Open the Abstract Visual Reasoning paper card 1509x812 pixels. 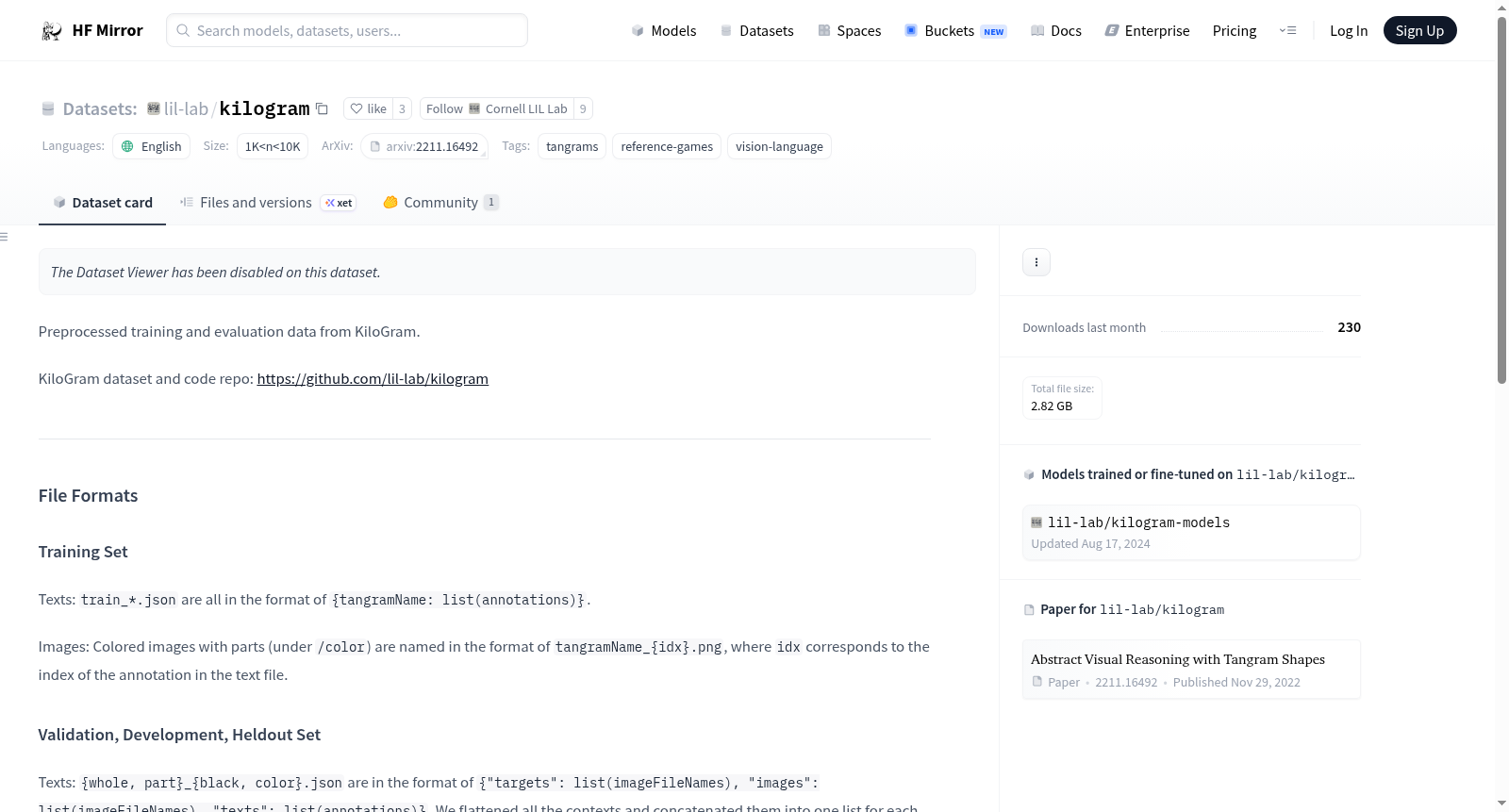click(x=1191, y=670)
